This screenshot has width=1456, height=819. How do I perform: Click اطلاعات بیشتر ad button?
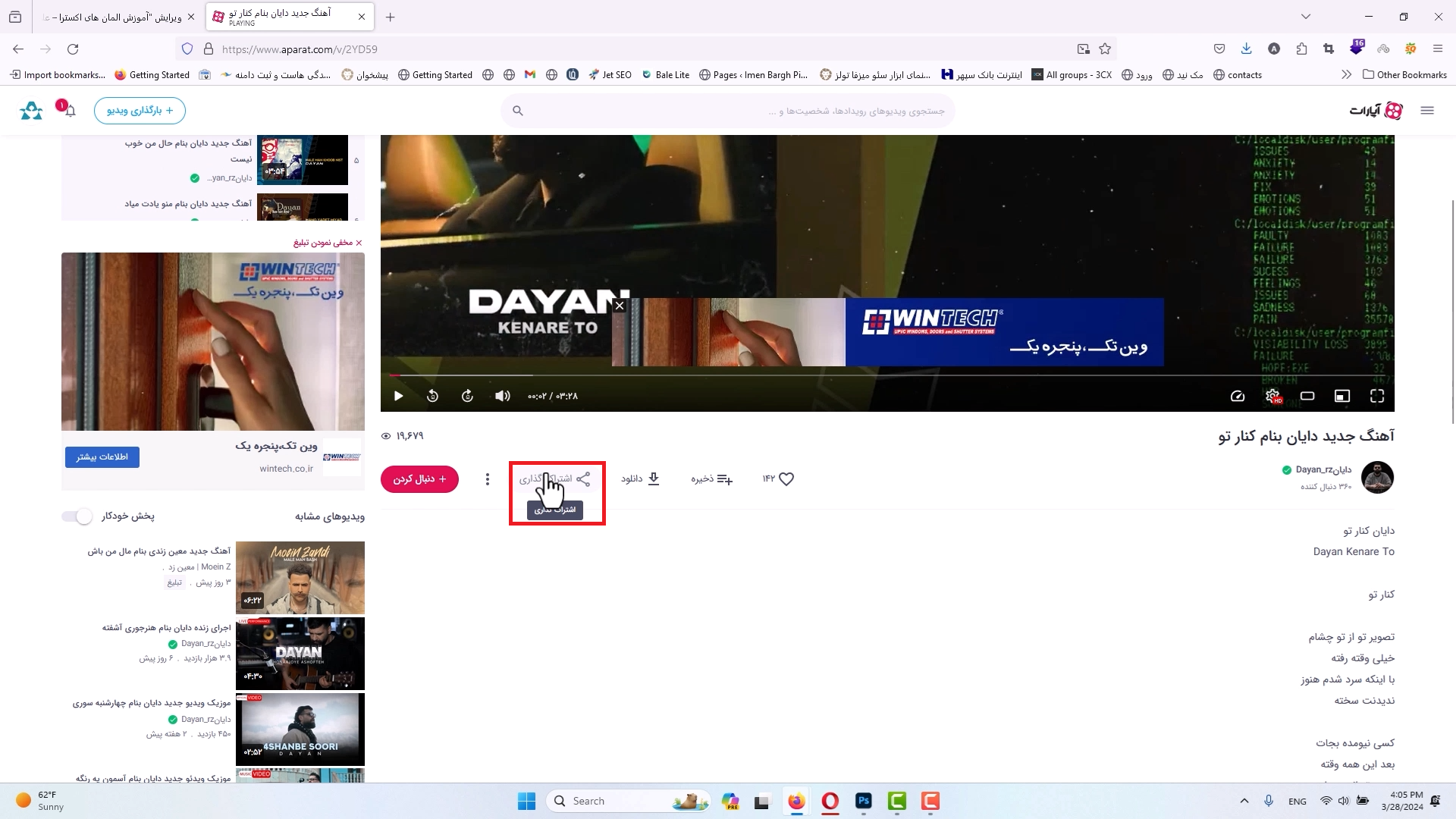[102, 457]
